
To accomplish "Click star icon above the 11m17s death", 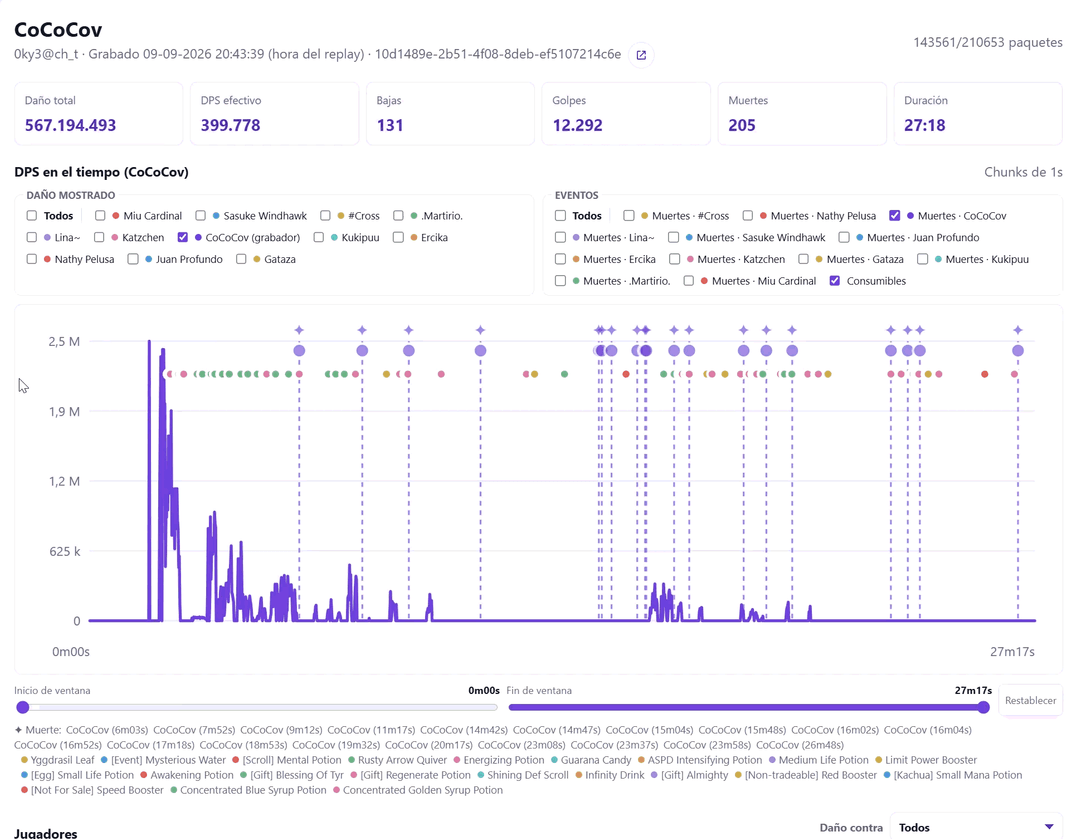I will pyautogui.click(x=481, y=330).
